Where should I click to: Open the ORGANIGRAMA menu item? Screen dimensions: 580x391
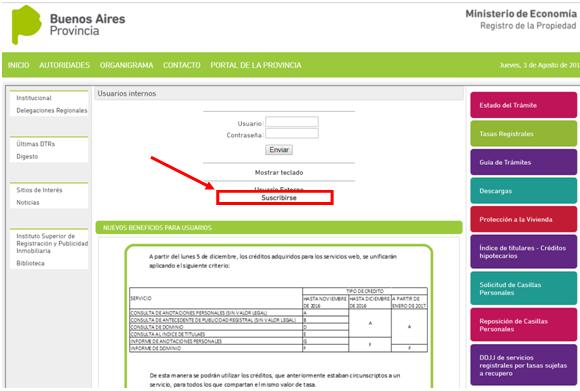coord(126,65)
